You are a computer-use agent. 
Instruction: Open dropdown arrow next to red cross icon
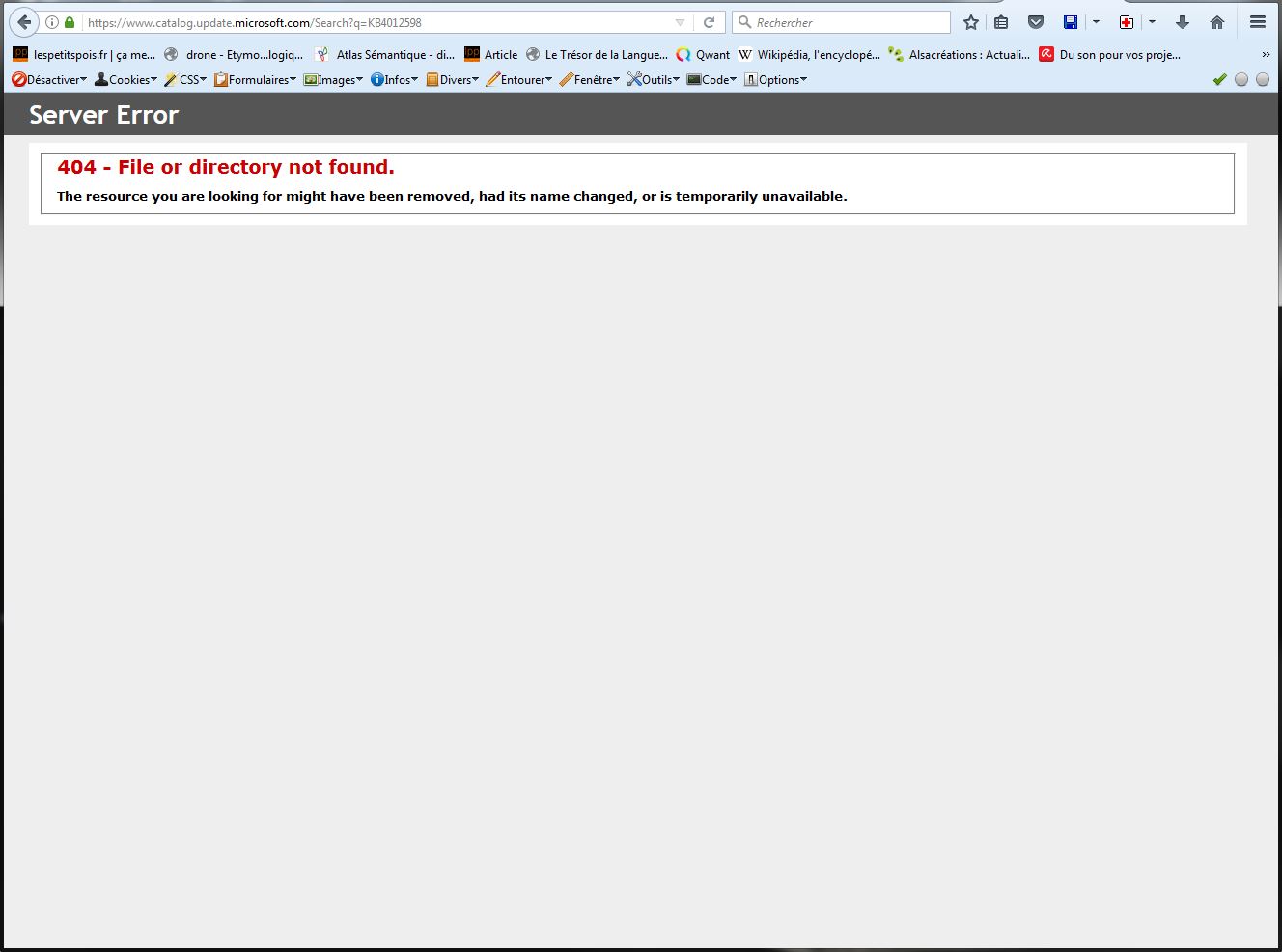pos(1152,22)
